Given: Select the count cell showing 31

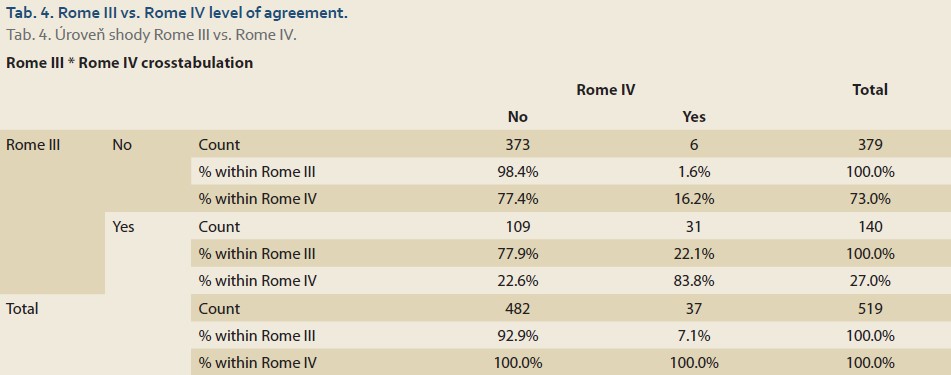Looking at the screenshot, I should point(694,226).
